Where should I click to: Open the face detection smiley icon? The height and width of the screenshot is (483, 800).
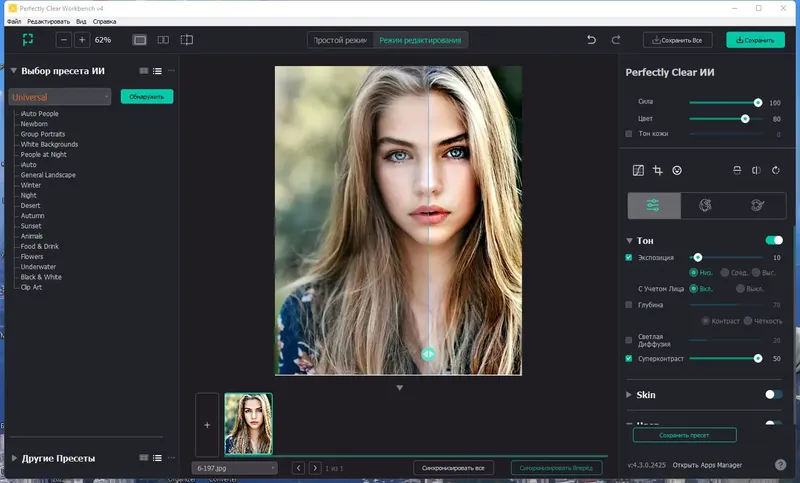[677, 171]
